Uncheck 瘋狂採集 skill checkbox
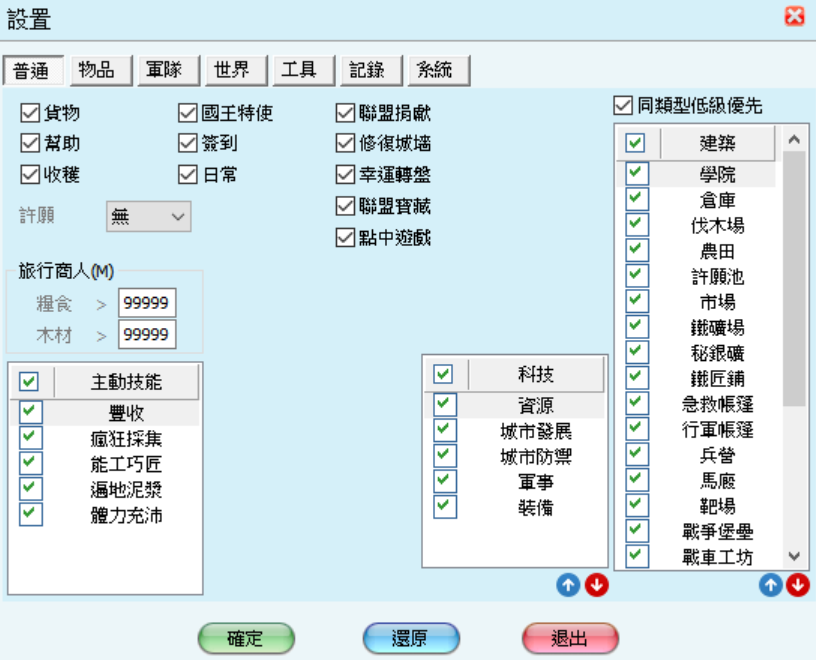This screenshot has width=816, height=660. (x=31, y=437)
